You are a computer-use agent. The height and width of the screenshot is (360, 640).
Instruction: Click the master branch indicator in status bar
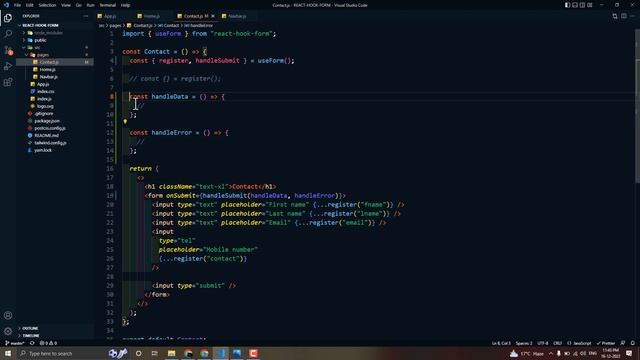[x=15, y=343]
